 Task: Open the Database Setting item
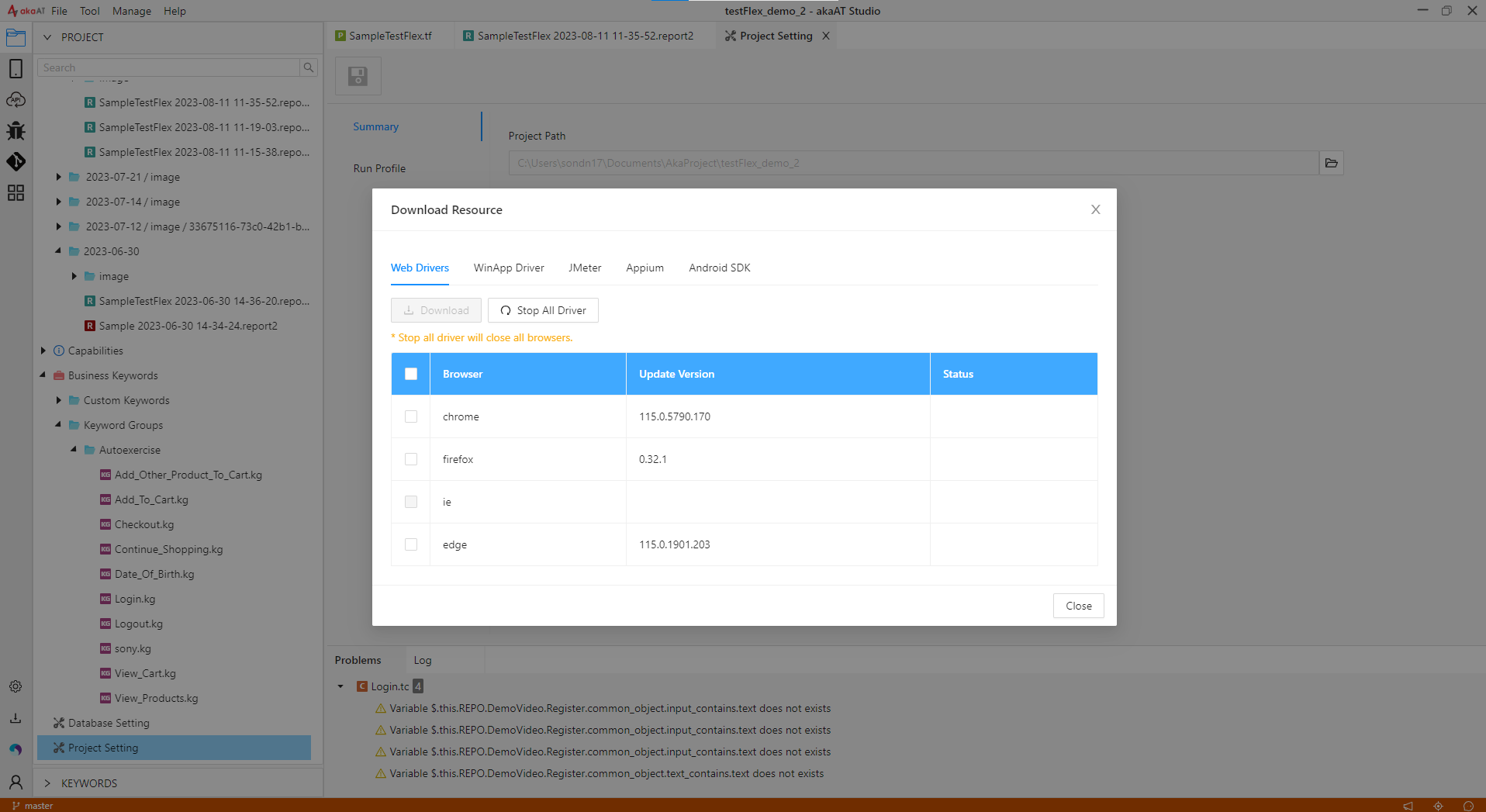point(109,723)
